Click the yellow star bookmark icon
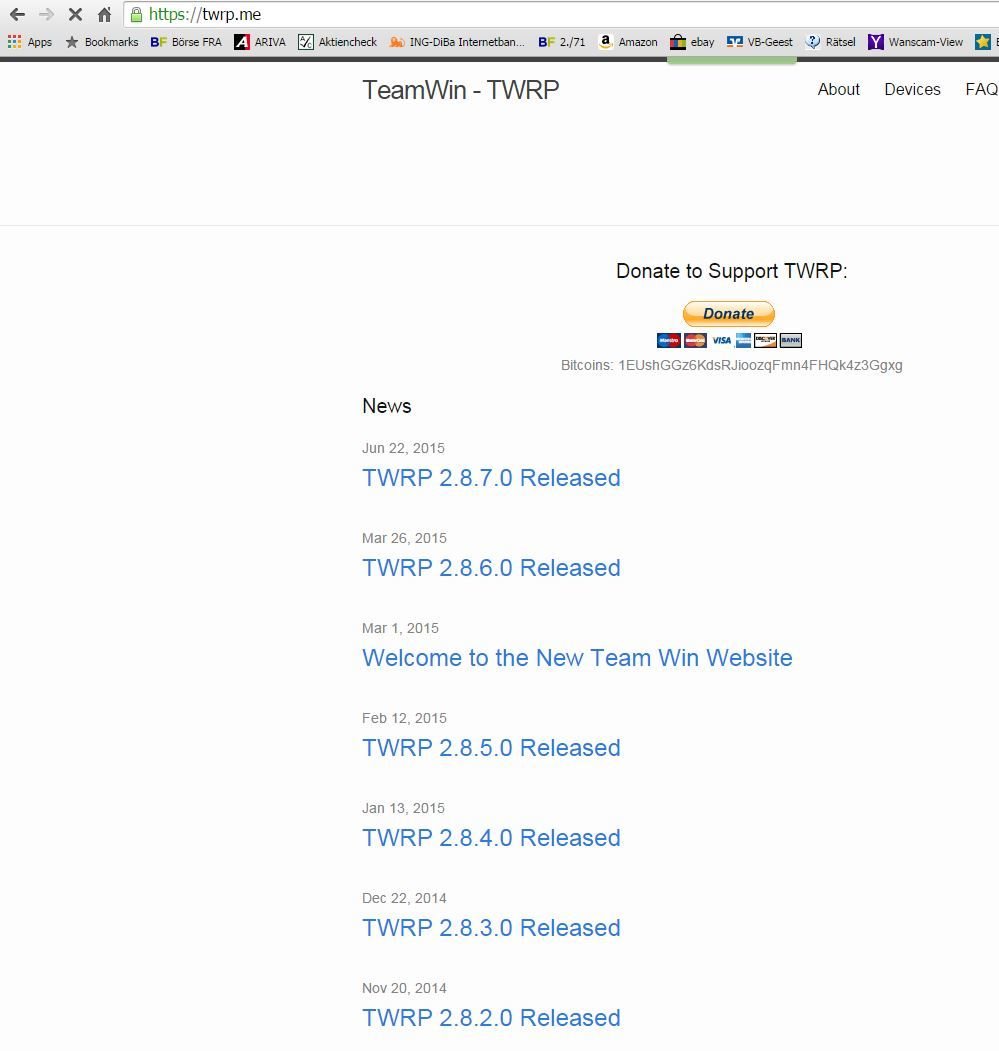This screenshot has height=1051, width=999. point(983,42)
